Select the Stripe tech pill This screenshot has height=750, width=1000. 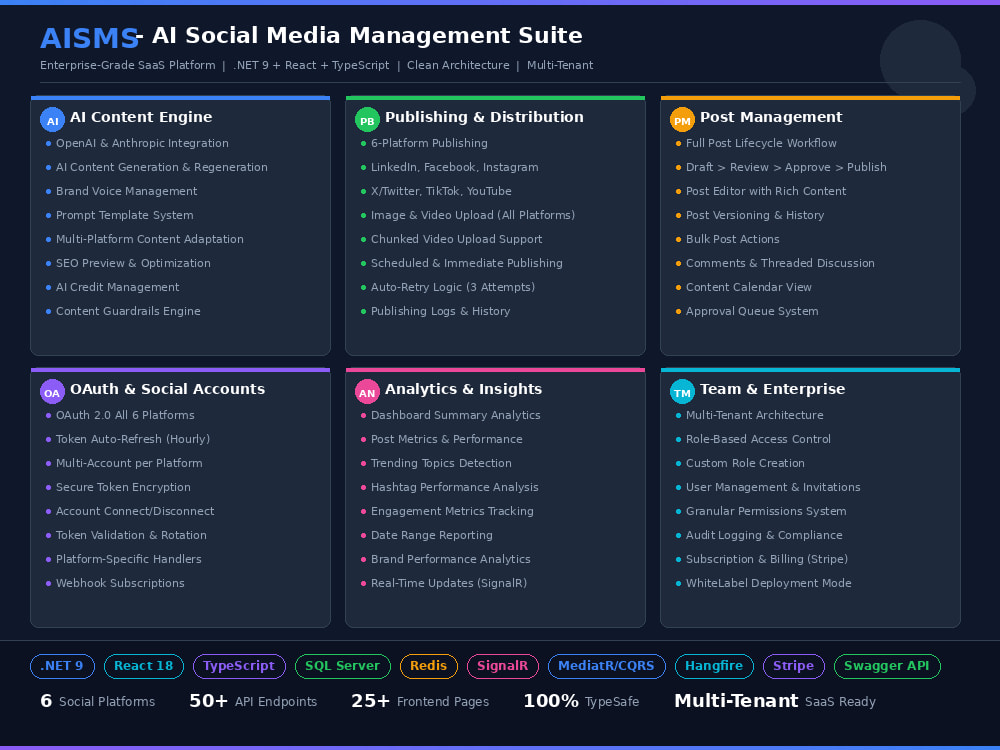[794, 666]
